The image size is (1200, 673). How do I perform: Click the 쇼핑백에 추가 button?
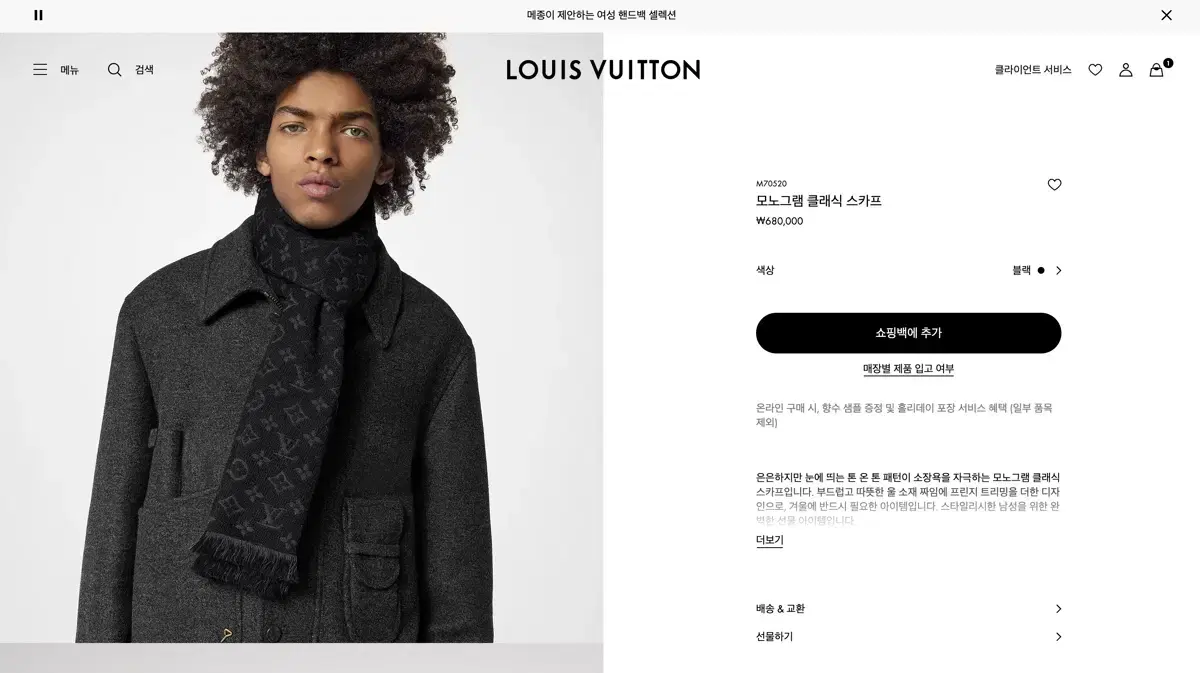[908, 333]
